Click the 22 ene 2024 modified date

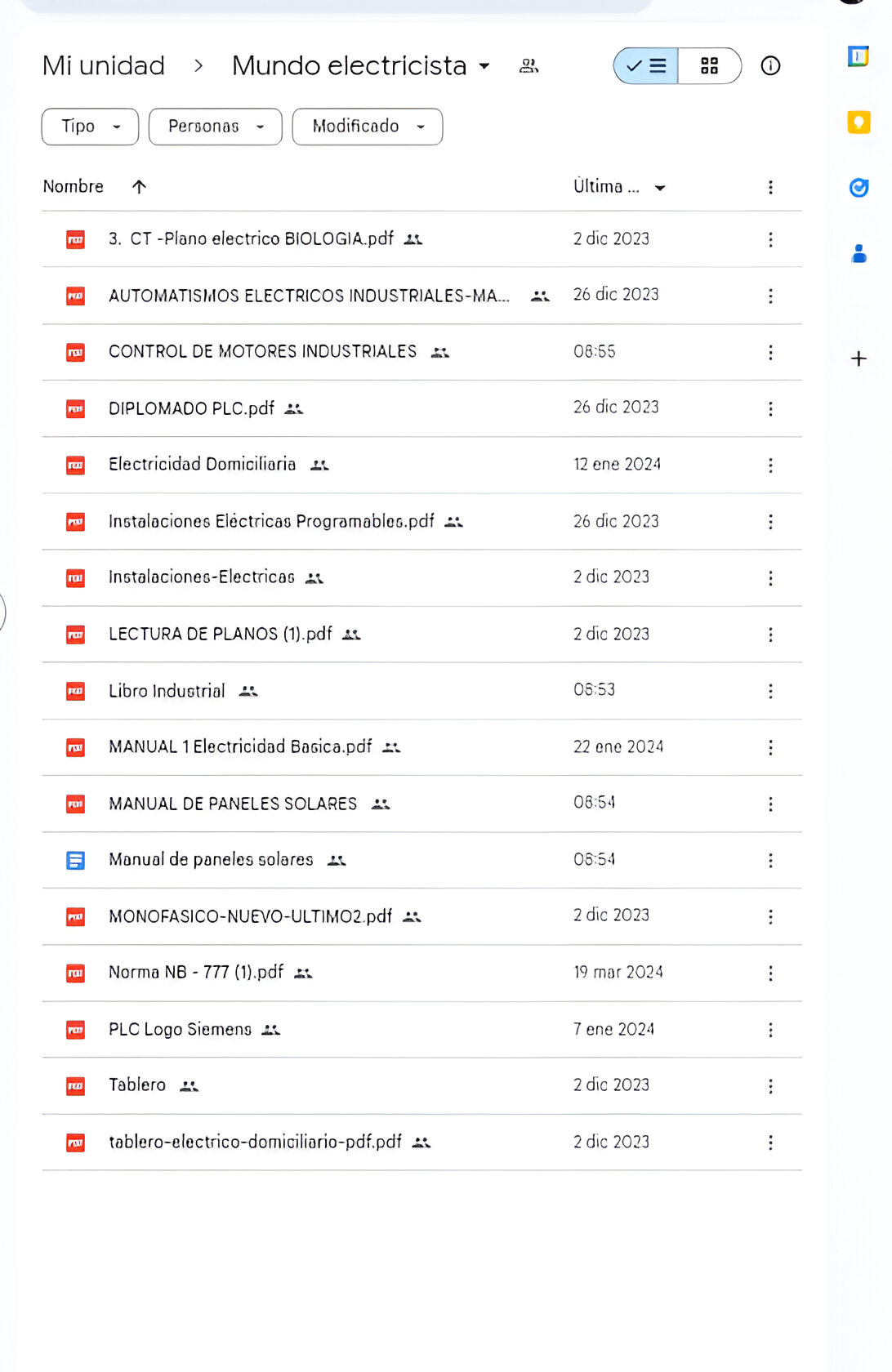(x=618, y=746)
